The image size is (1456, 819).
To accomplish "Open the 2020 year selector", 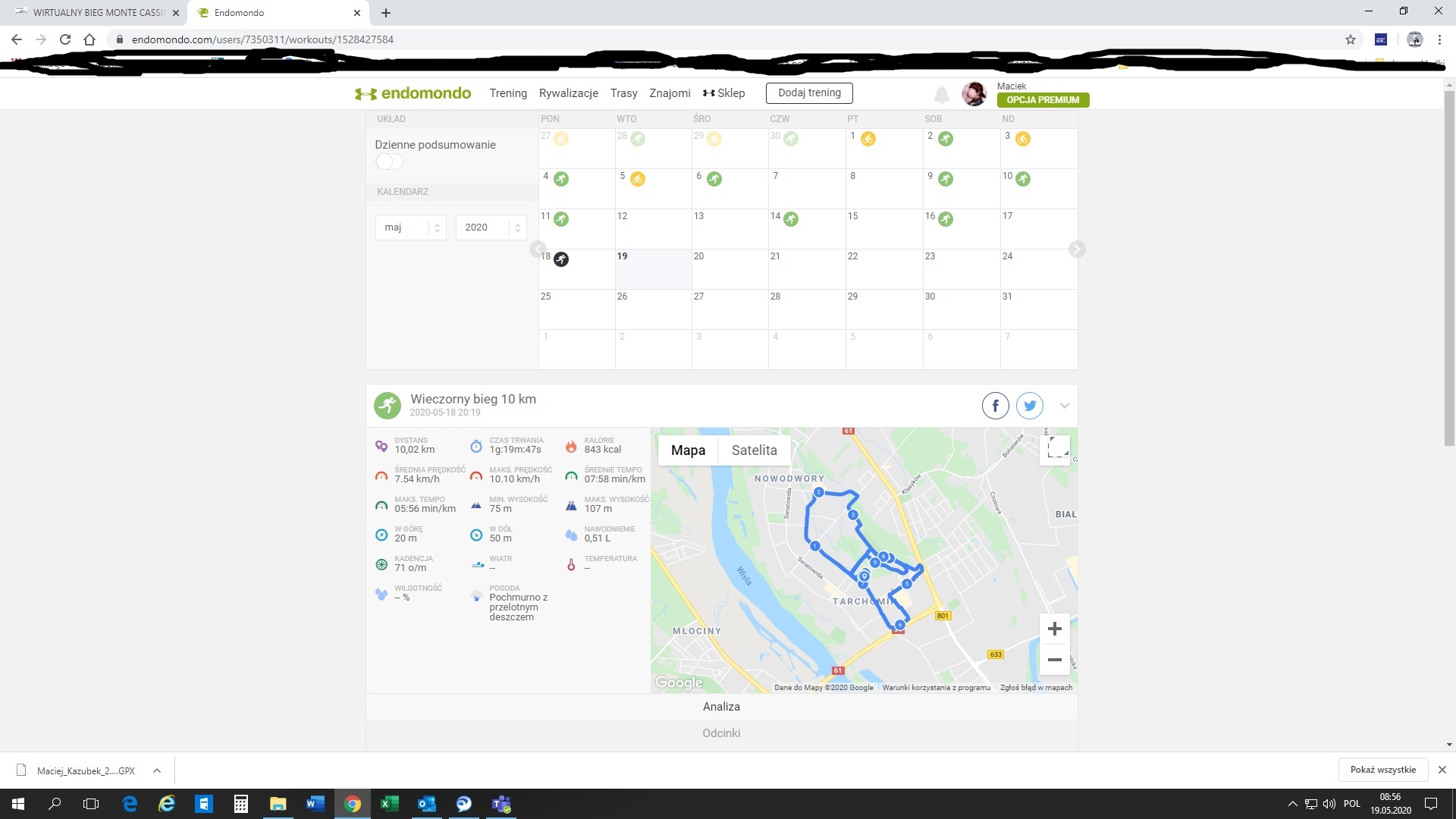I will coord(490,227).
